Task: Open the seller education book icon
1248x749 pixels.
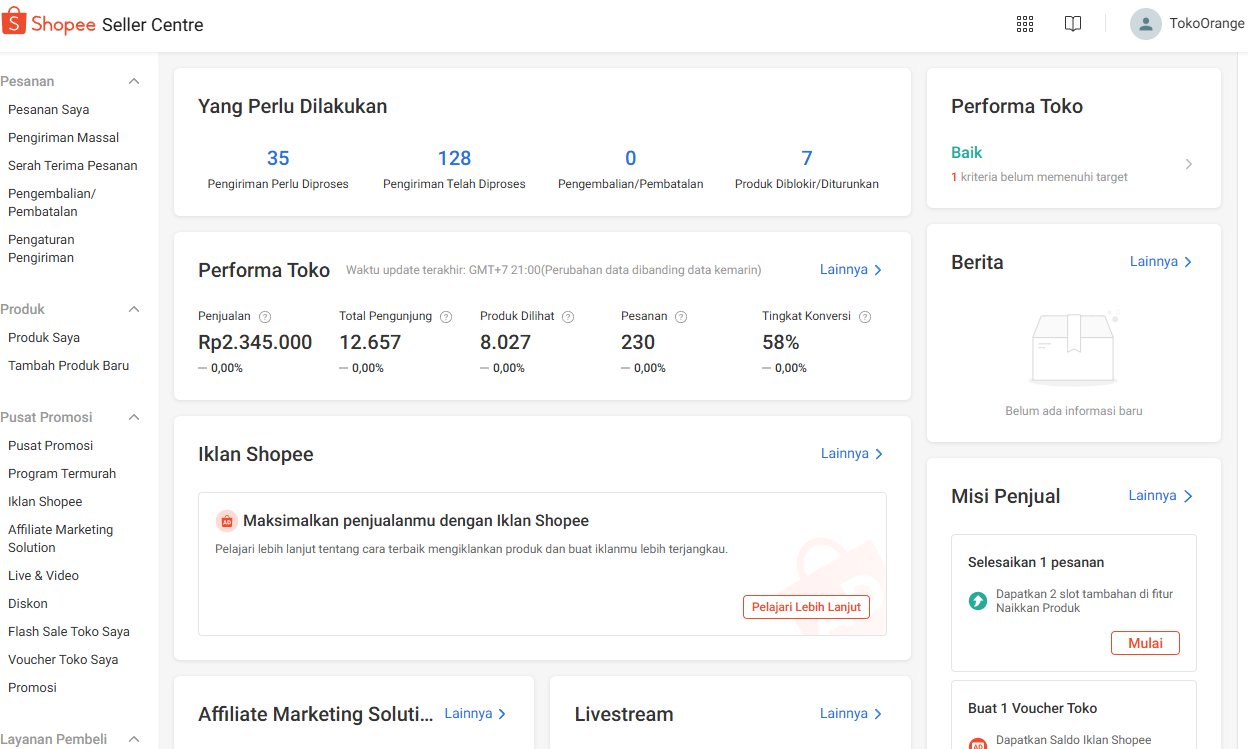Action: tap(1073, 24)
